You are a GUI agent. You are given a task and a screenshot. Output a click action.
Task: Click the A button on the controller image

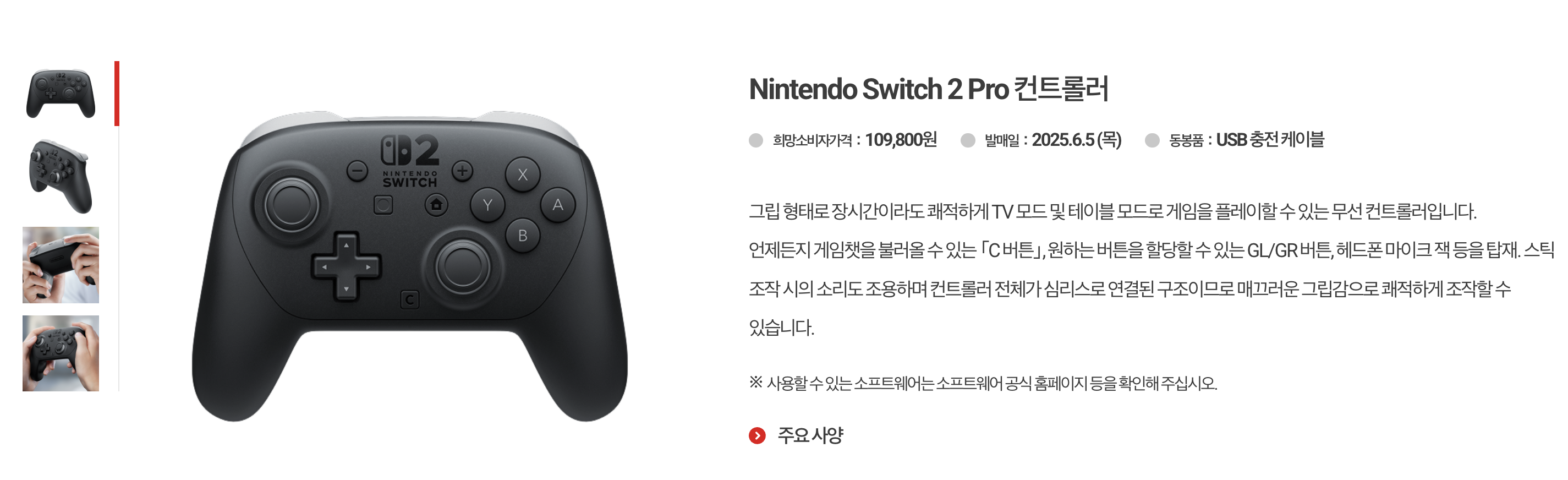pos(557,205)
